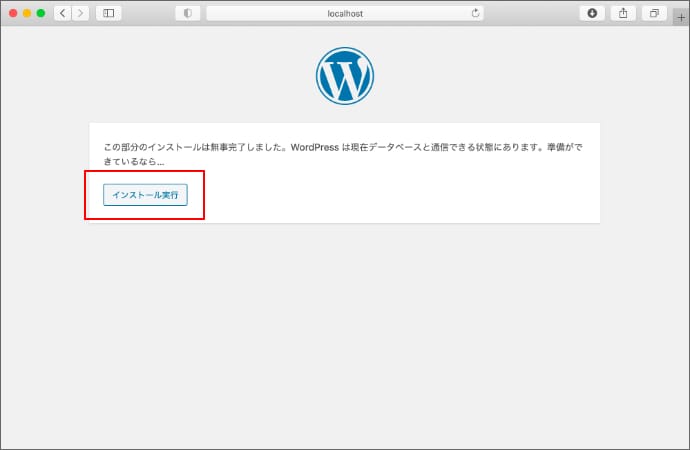Screen dimensions: 690x450
Task: Click empty title bar space left of shield
Action: (x=148, y=13)
